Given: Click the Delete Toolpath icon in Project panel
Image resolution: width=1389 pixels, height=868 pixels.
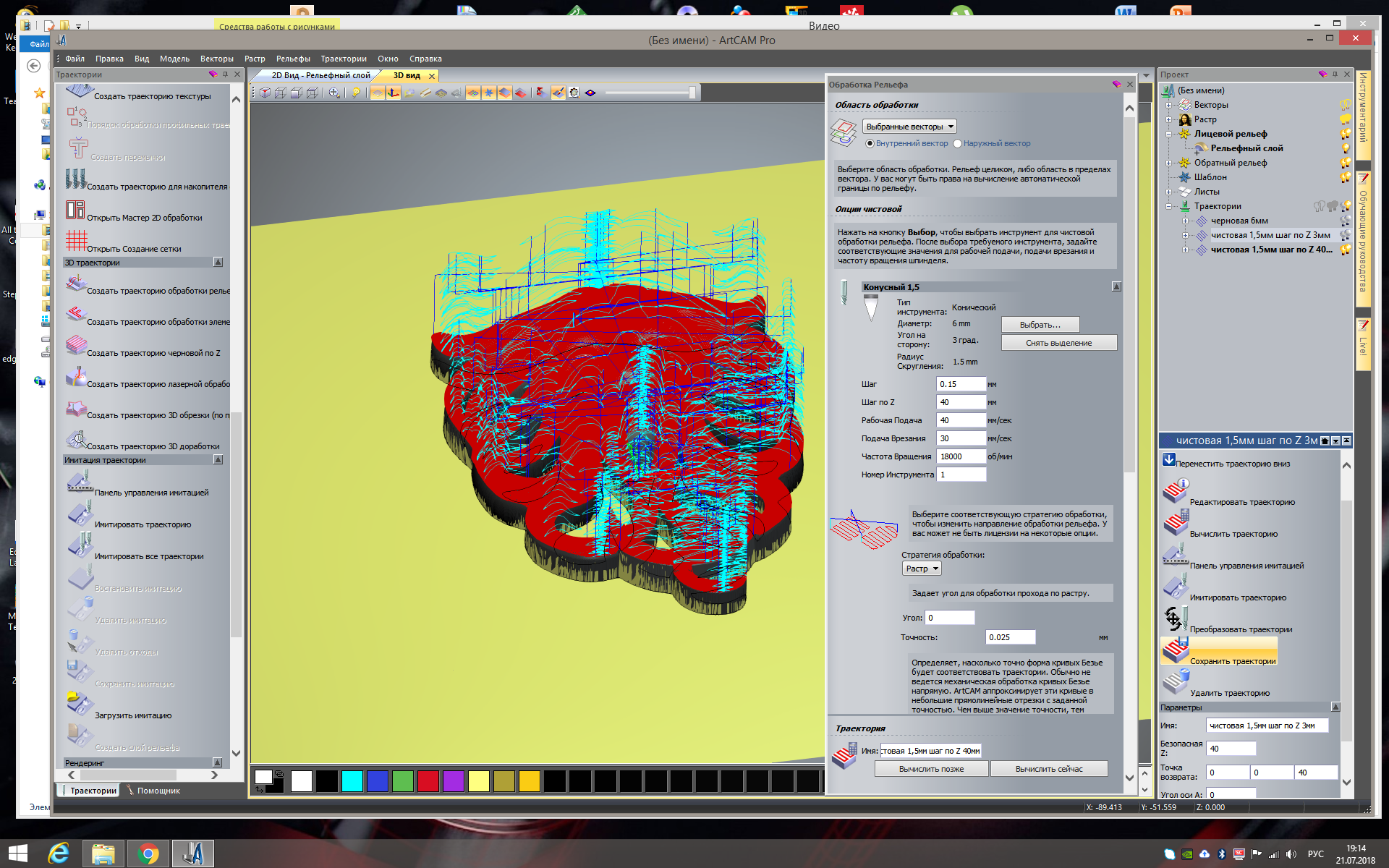Looking at the screenshot, I should [x=1176, y=682].
